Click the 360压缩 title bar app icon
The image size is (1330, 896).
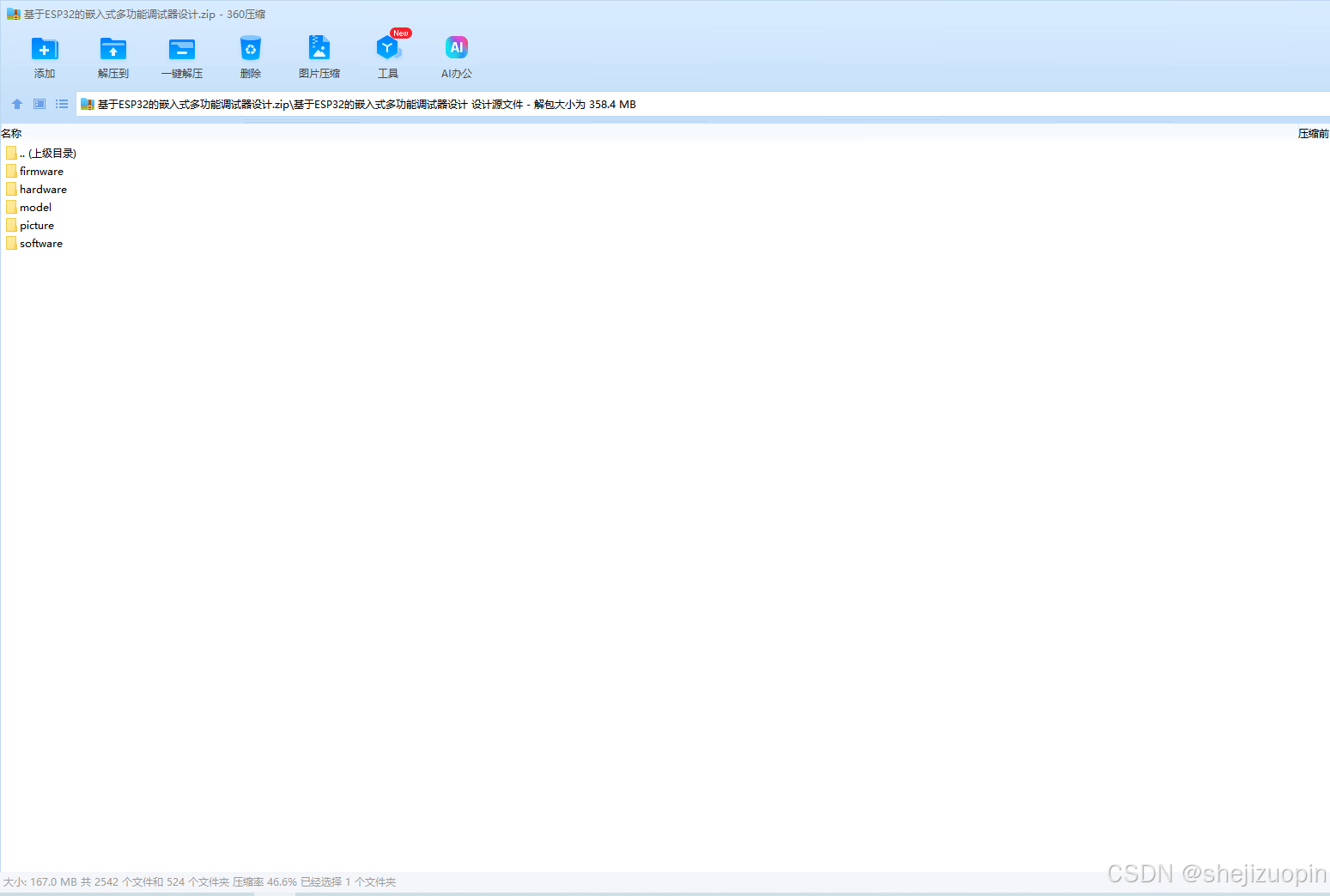[13, 15]
